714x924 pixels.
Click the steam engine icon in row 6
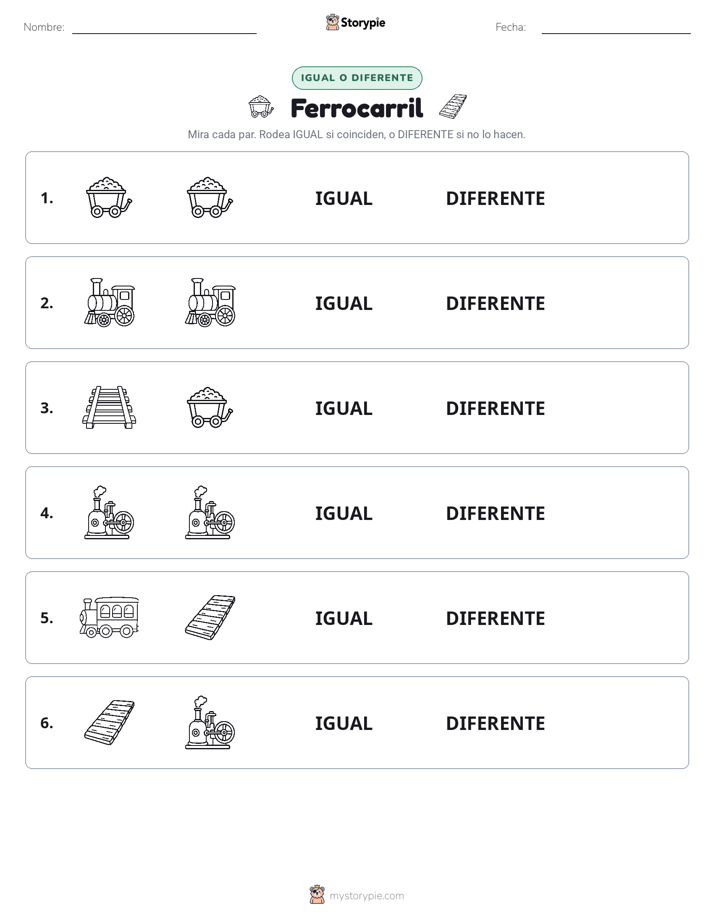(210, 722)
